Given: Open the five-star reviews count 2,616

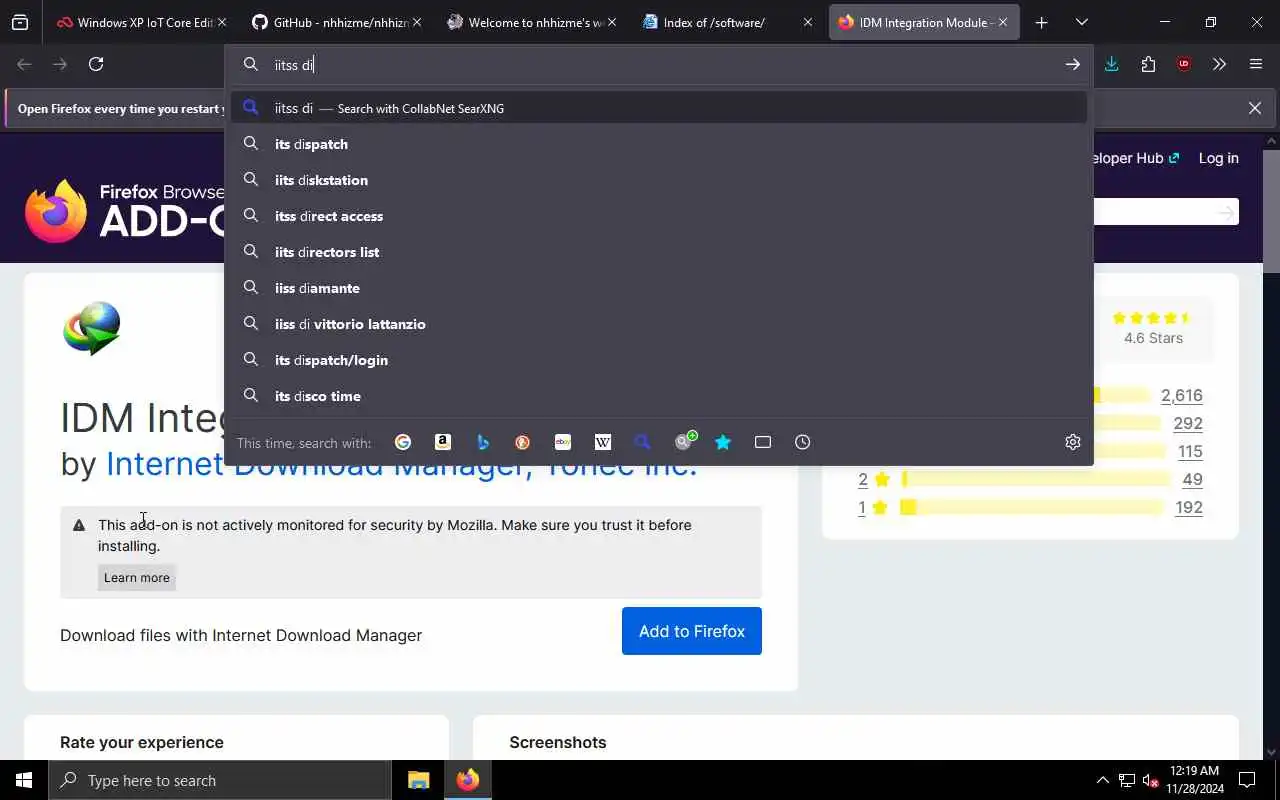Looking at the screenshot, I should click(1181, 395).
